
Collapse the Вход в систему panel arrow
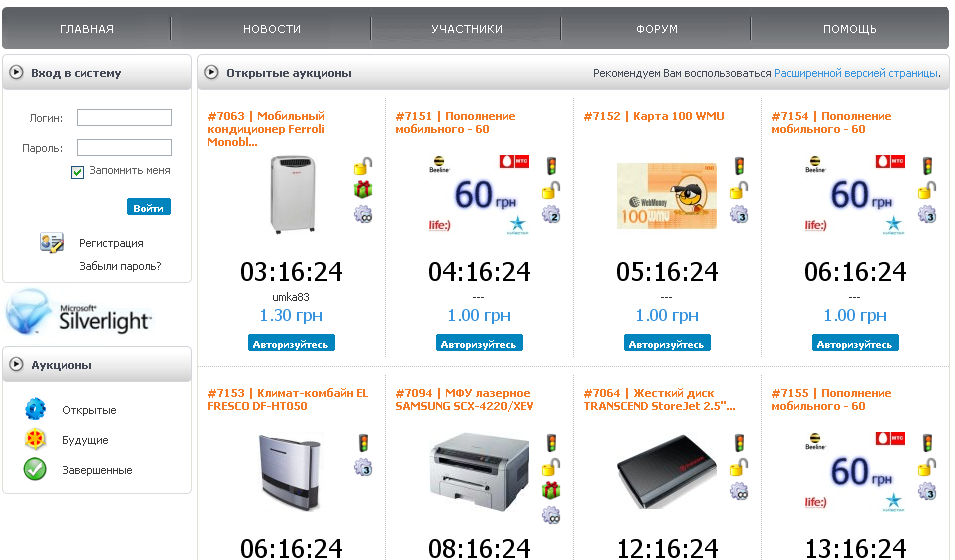[x=16, y=72]
